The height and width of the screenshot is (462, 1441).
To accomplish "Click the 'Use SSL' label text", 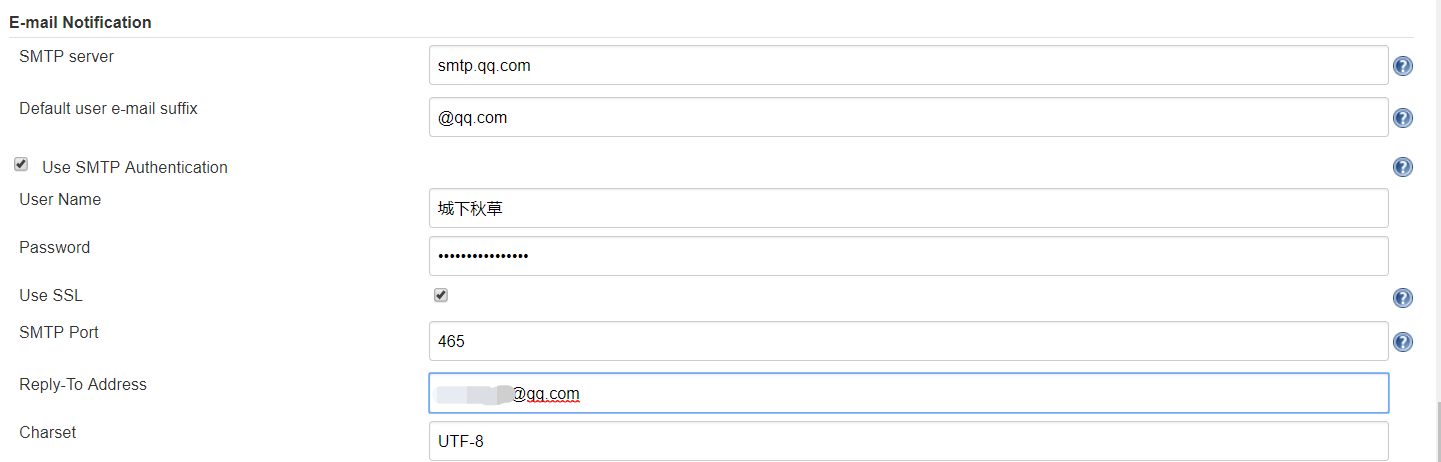I will click(x=51, y=295).
